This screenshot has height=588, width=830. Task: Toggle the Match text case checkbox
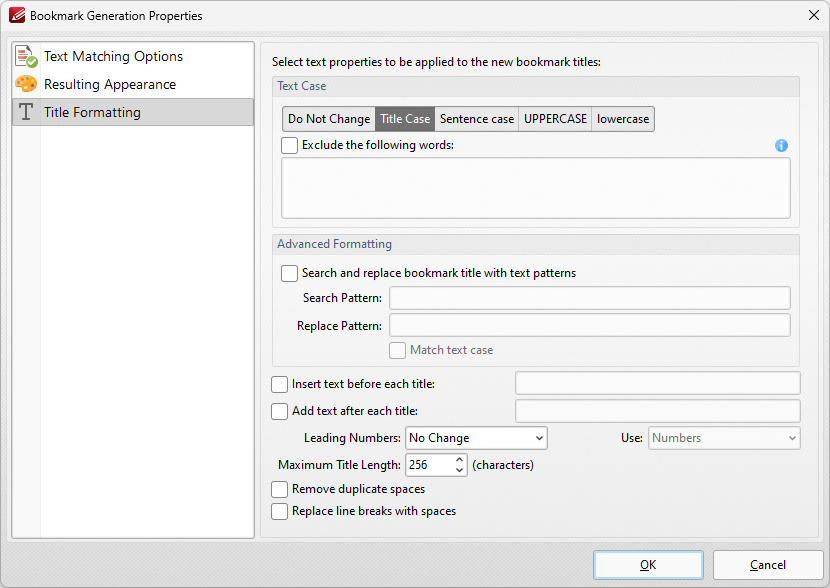(x=398, y=350)
